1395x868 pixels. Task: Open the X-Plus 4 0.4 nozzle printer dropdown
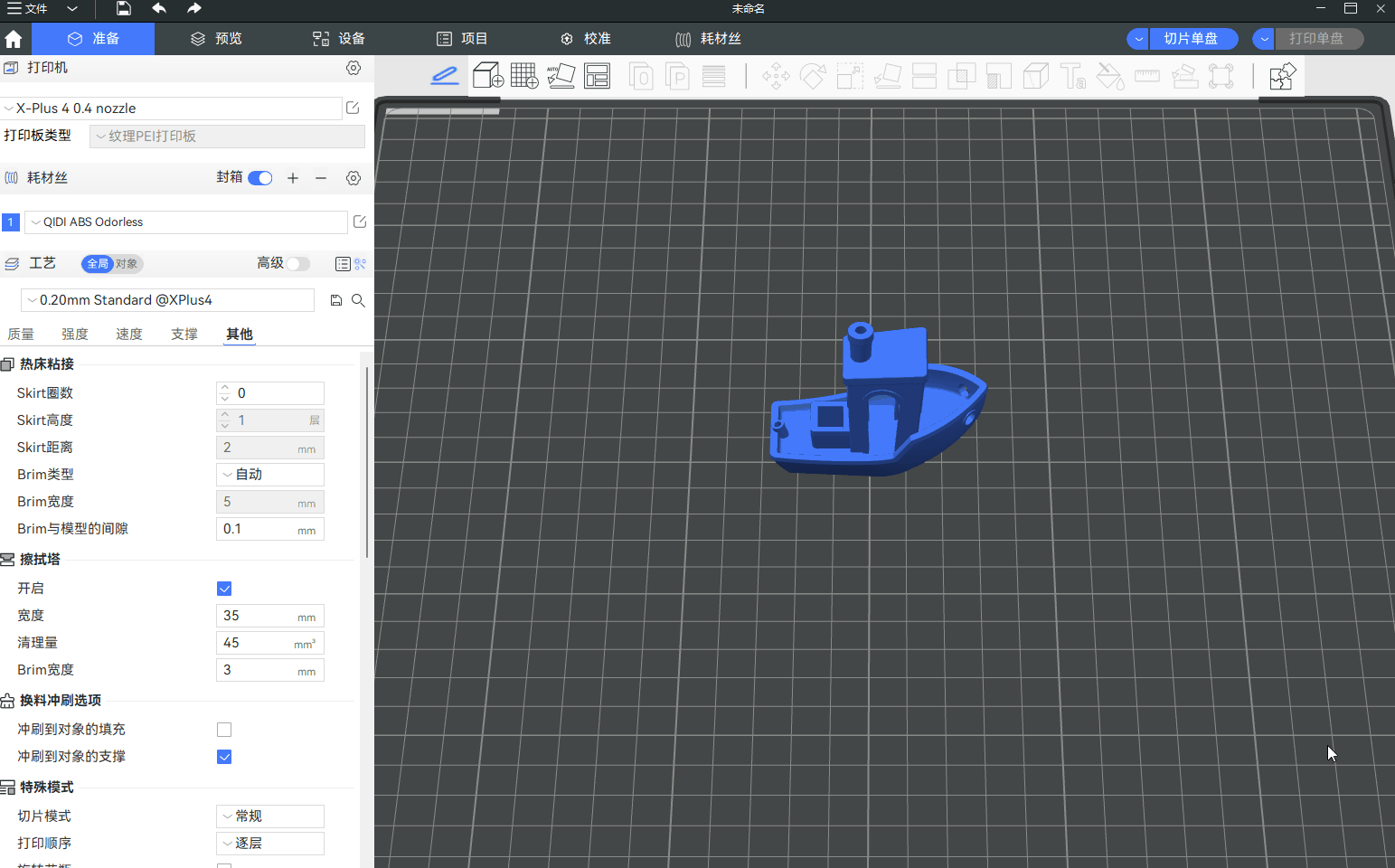[x=172, y=108]
